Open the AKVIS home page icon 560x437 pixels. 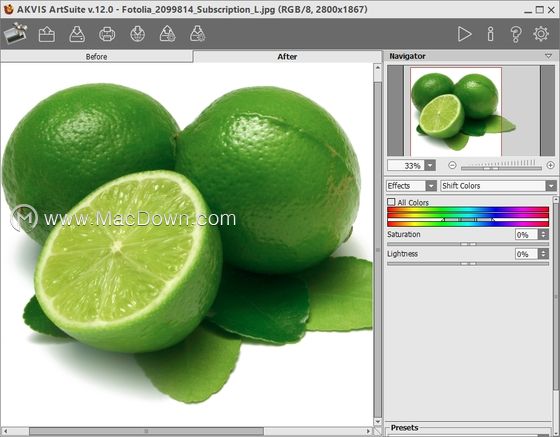coord(16,34)
